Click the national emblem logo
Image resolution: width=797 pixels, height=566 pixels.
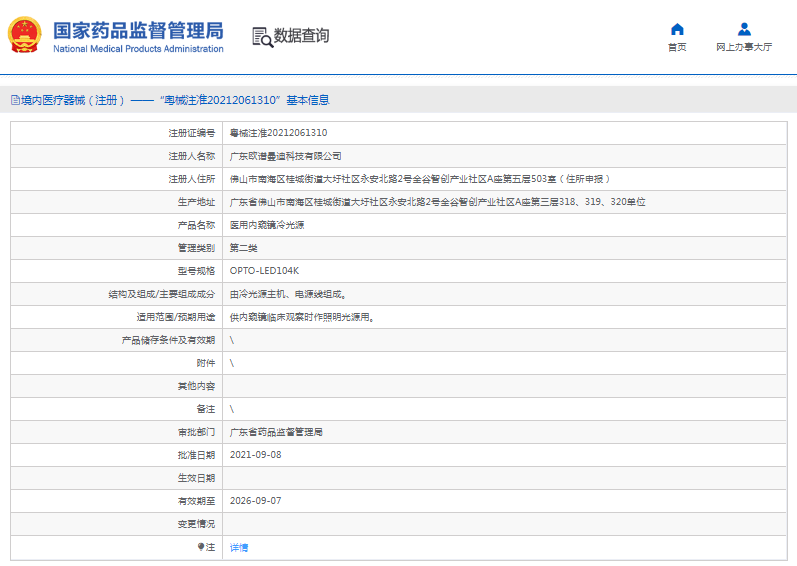click(x=24, y=35)
